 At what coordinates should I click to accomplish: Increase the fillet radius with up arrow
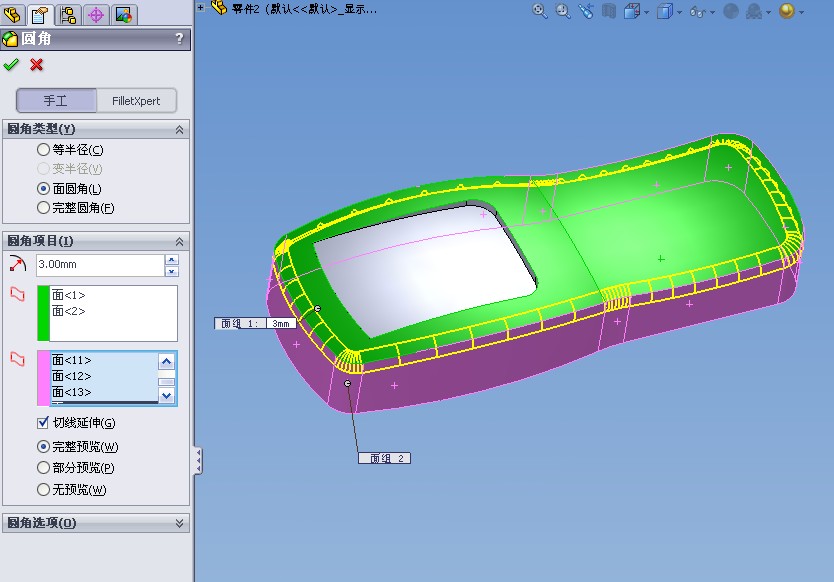[171, 260]
